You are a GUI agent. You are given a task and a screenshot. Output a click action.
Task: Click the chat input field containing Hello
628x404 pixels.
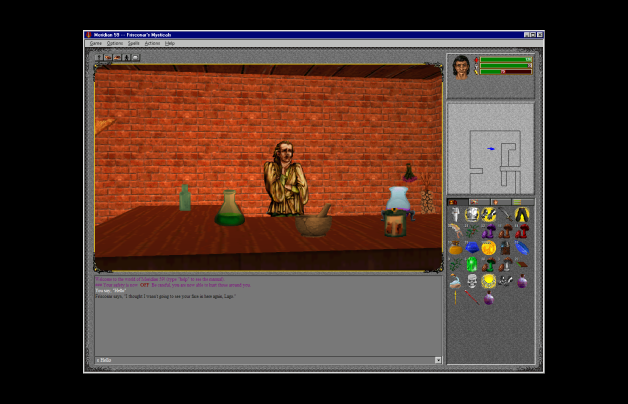click(x=265, y=360)
